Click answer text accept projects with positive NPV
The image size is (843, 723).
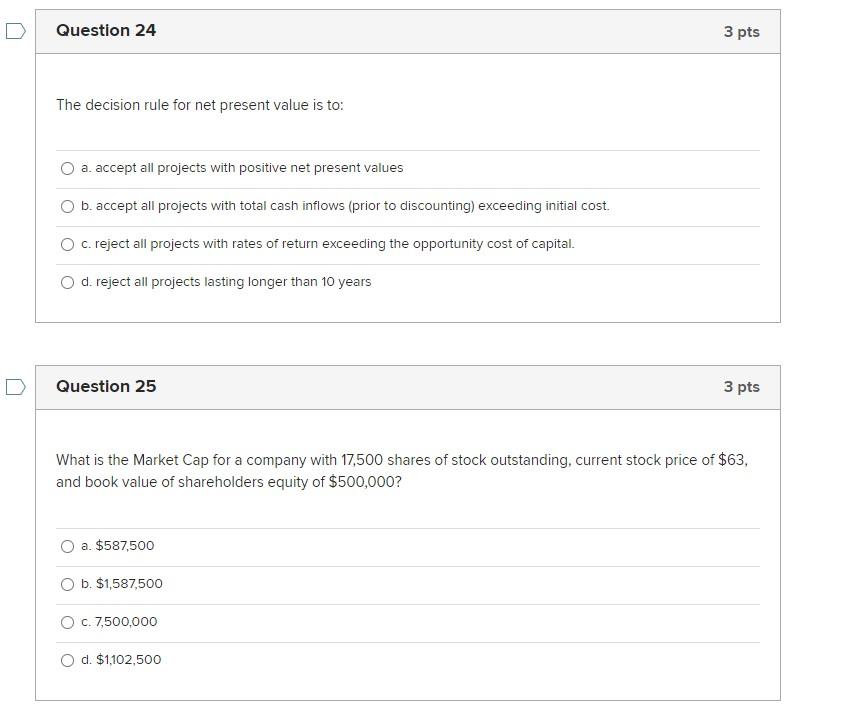(x=241, y=168)
